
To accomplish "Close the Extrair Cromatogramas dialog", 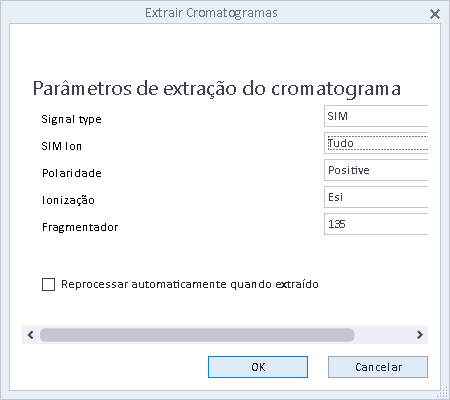I will 435,14.
